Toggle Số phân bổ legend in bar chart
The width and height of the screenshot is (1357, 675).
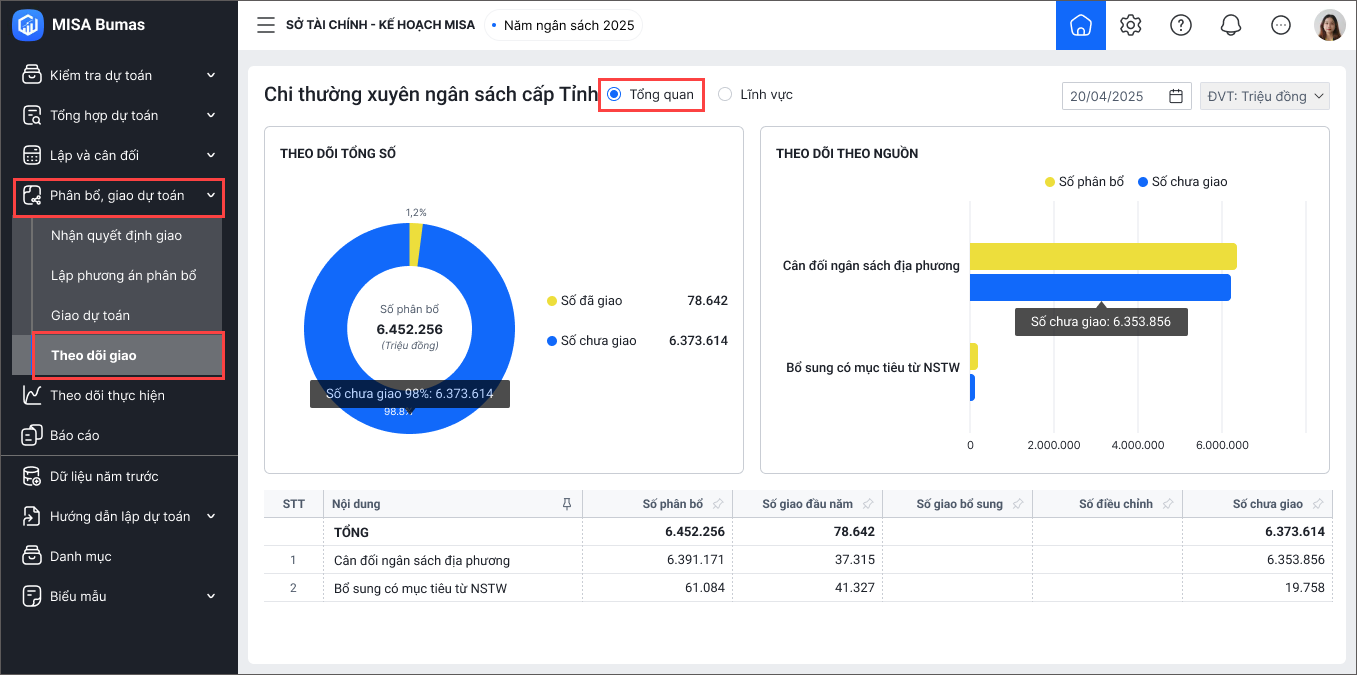click(1084, 182)
